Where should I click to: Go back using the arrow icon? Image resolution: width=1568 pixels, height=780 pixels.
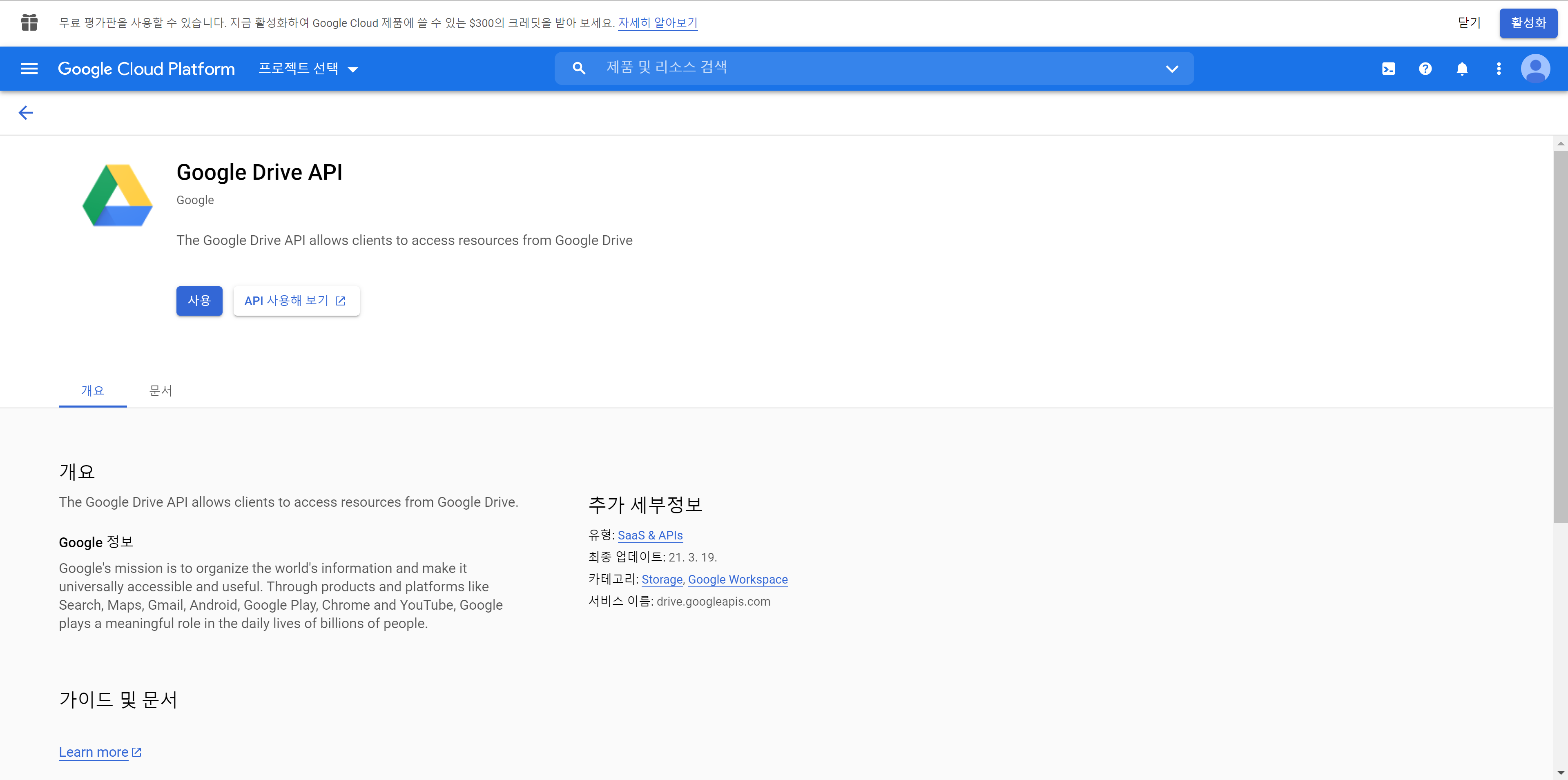pos(26,113)
